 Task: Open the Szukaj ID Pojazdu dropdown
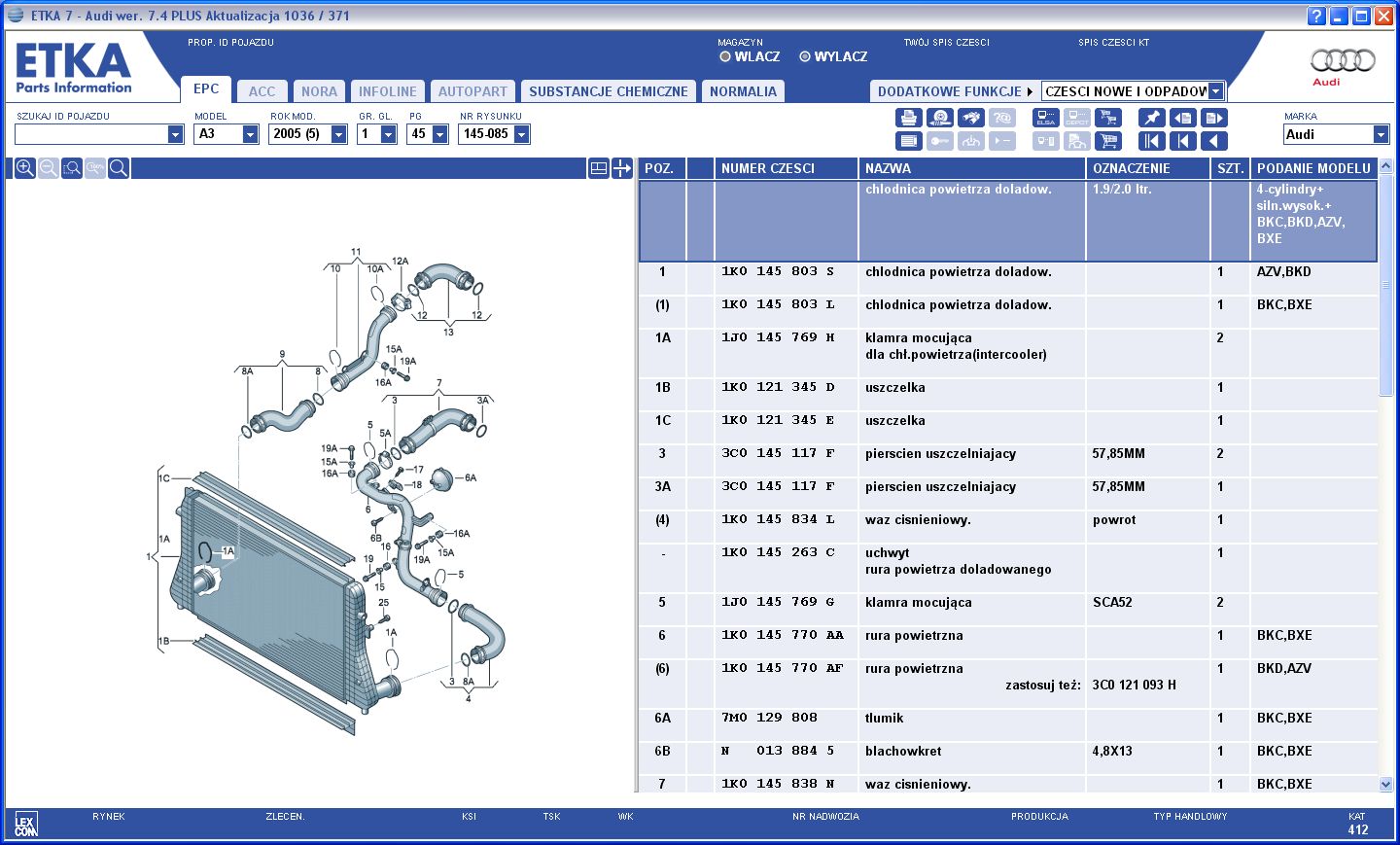point(175,134)
